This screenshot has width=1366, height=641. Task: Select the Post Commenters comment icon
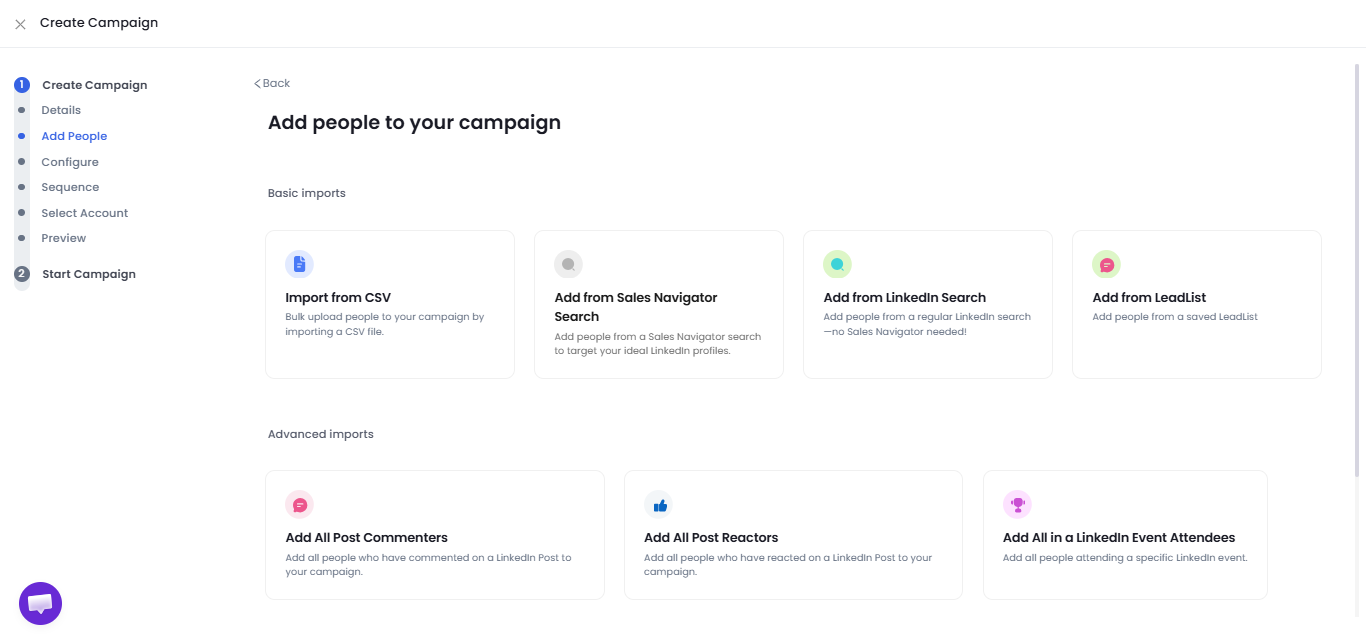(299, 504)
